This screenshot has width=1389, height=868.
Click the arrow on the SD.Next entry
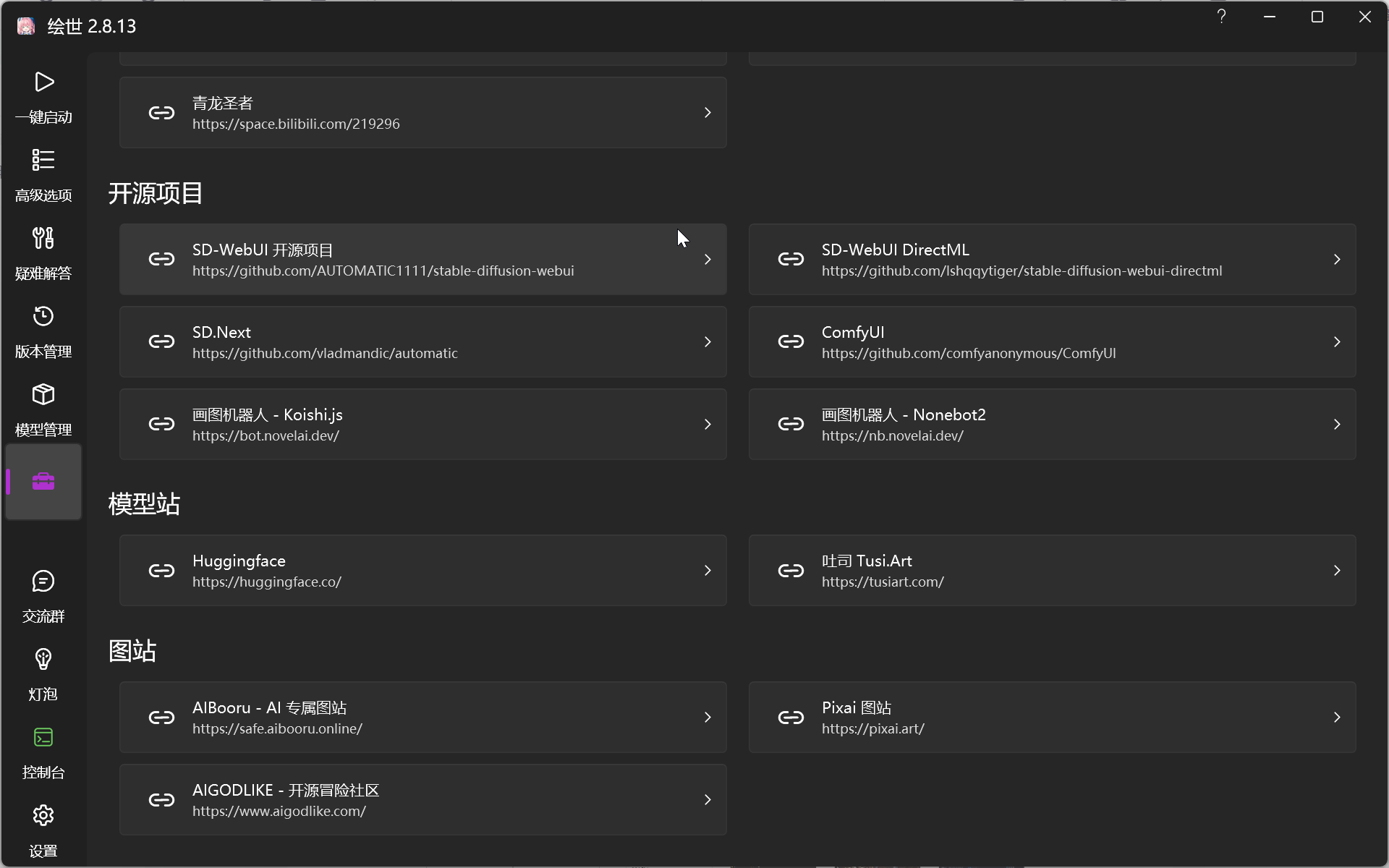click(707, 342)
